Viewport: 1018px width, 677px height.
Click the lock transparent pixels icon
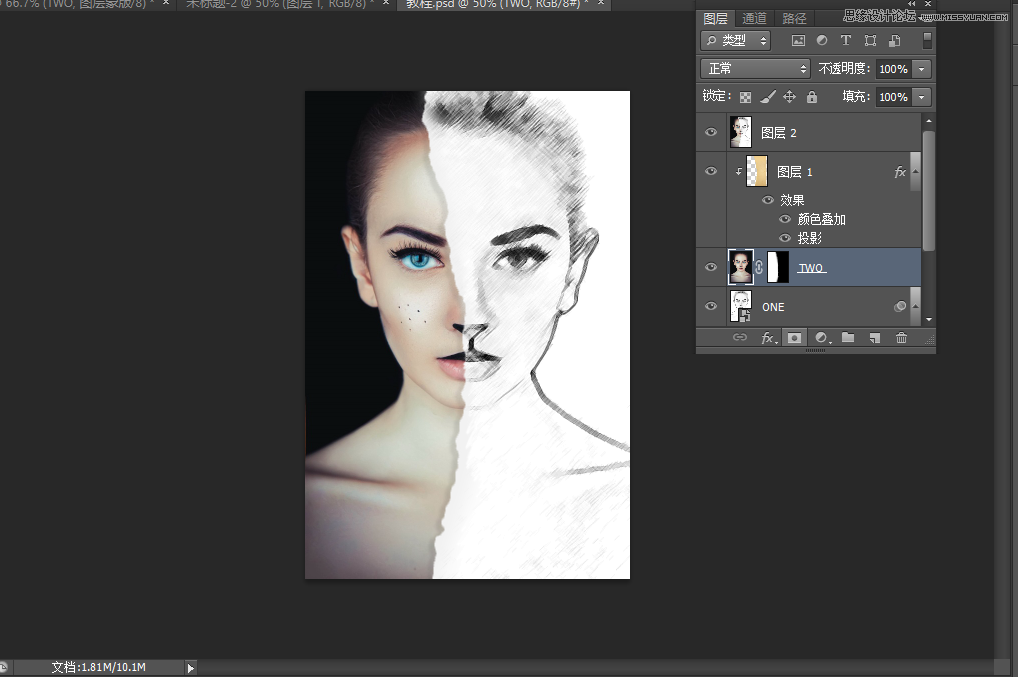(x=745, y=97)
